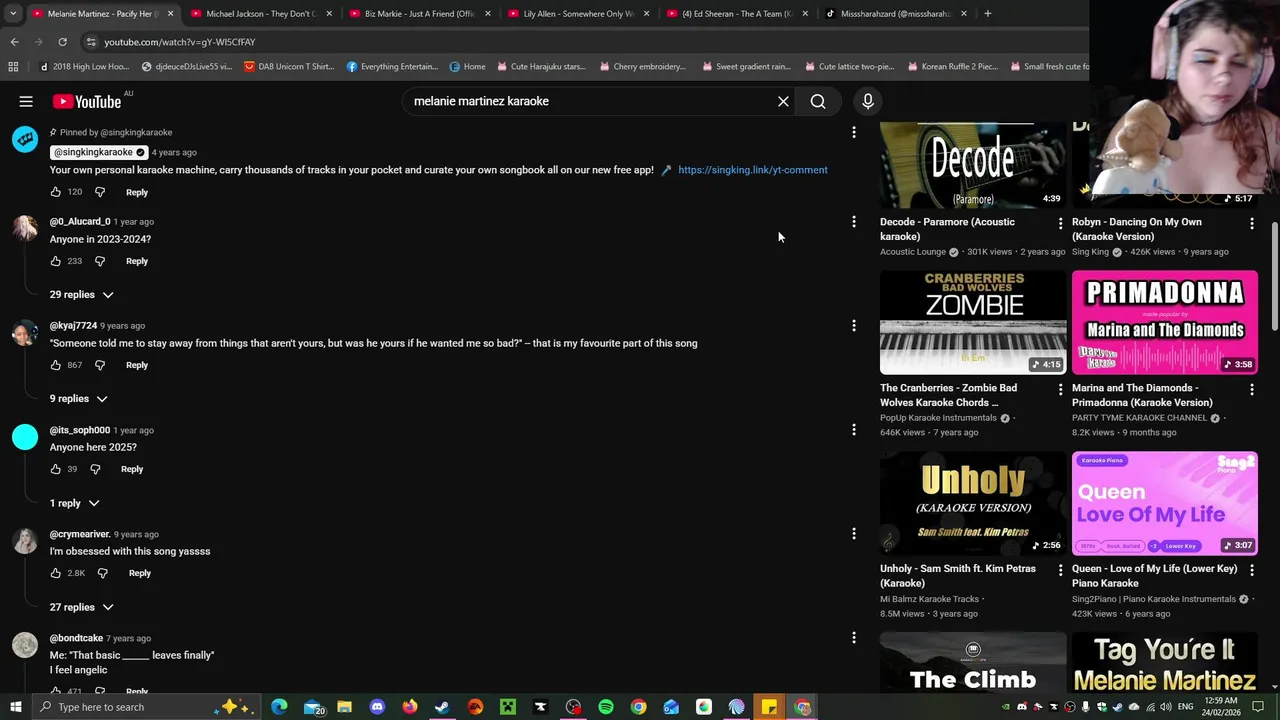Reply to 'Anyone in 2023-2024?' comment
This screenshot has height=720, width=1280.
[137, 261]
